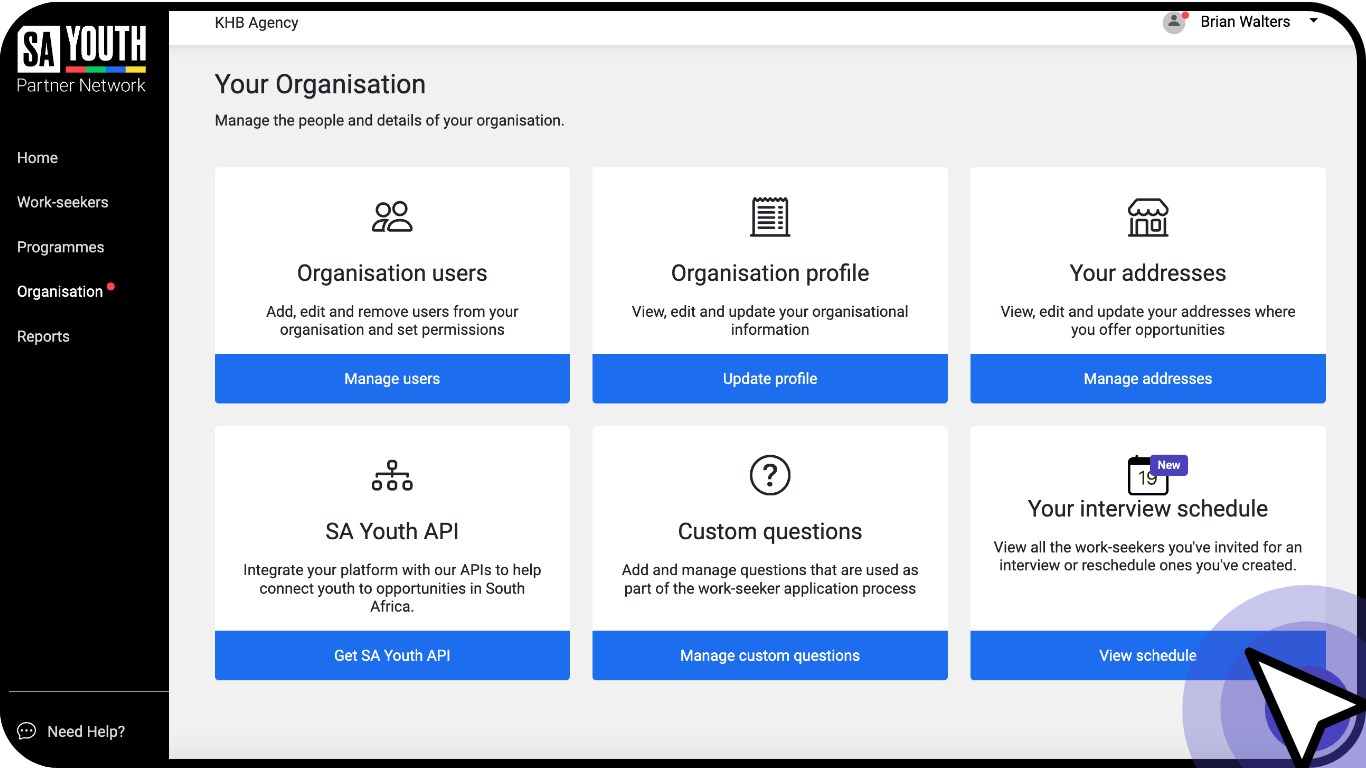Screen dimensions: 1366x768
Task: Click the Custom questions heading
Action: [770, 531]
